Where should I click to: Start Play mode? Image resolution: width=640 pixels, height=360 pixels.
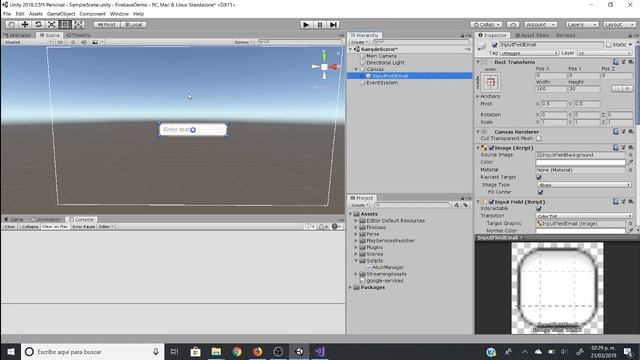pyautogui.click(x=306, y=24)
